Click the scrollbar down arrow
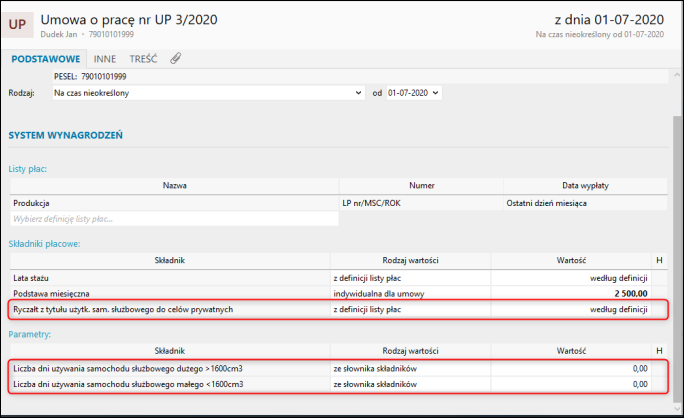The image size is (684, 418). (677, 408)
